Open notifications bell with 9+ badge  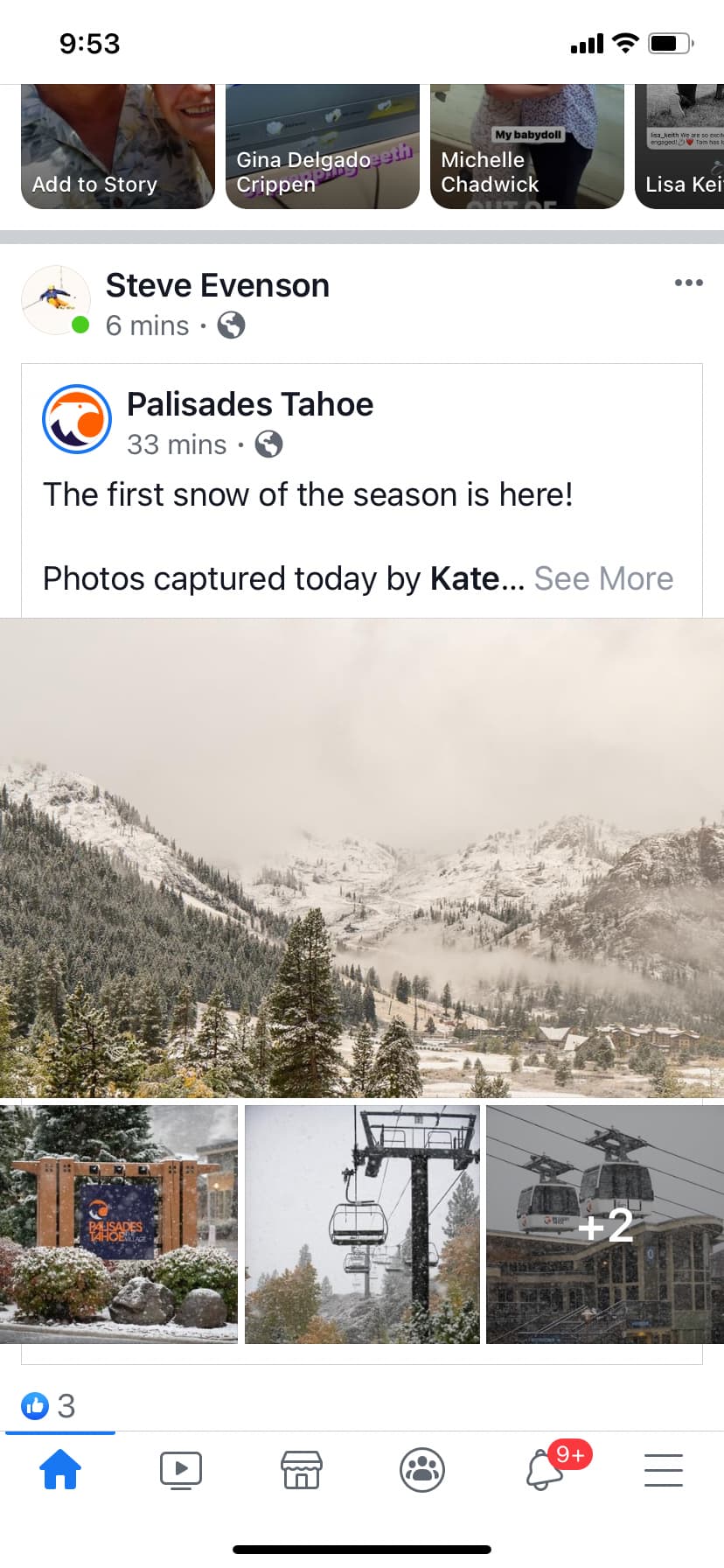(545, 1470)
